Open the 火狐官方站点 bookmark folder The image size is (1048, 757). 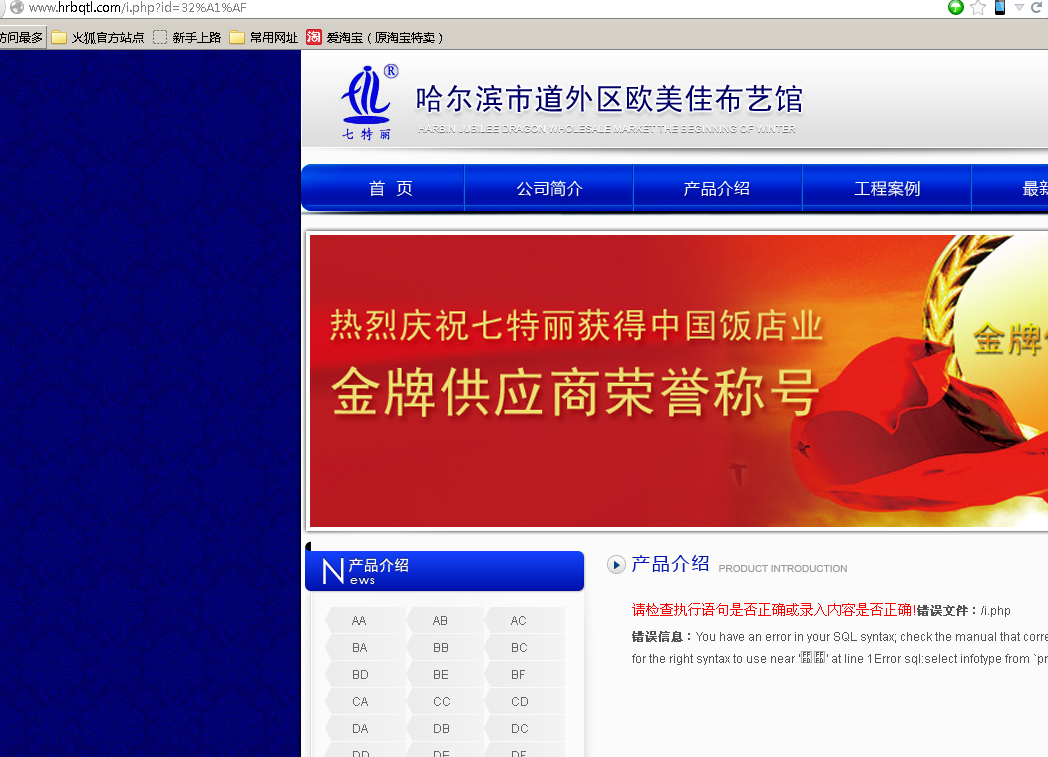[x=98, y=37]
